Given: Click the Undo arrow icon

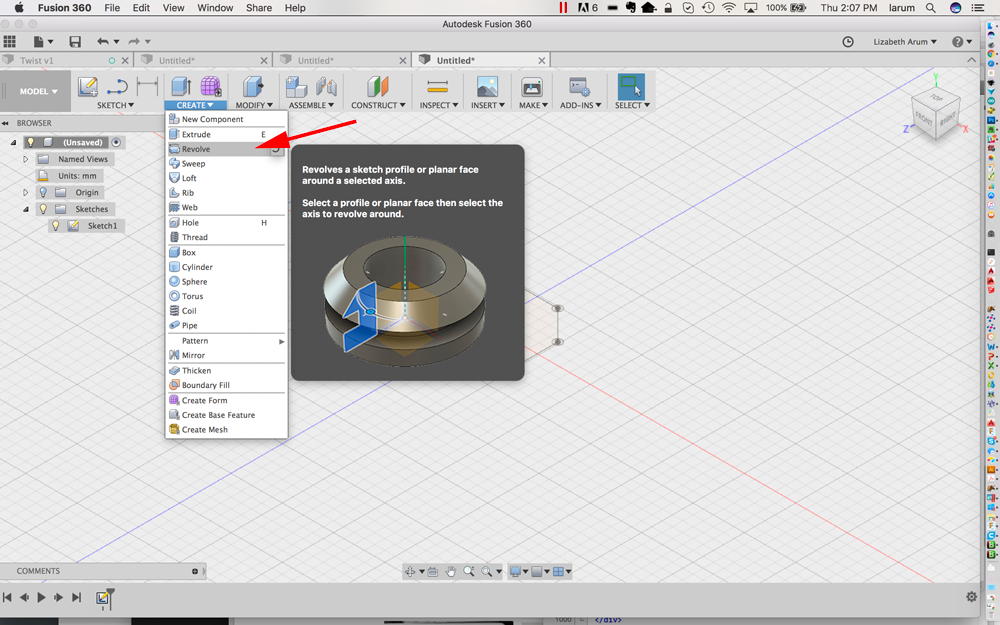Looking at the screenshot, I should coord(103,41).
